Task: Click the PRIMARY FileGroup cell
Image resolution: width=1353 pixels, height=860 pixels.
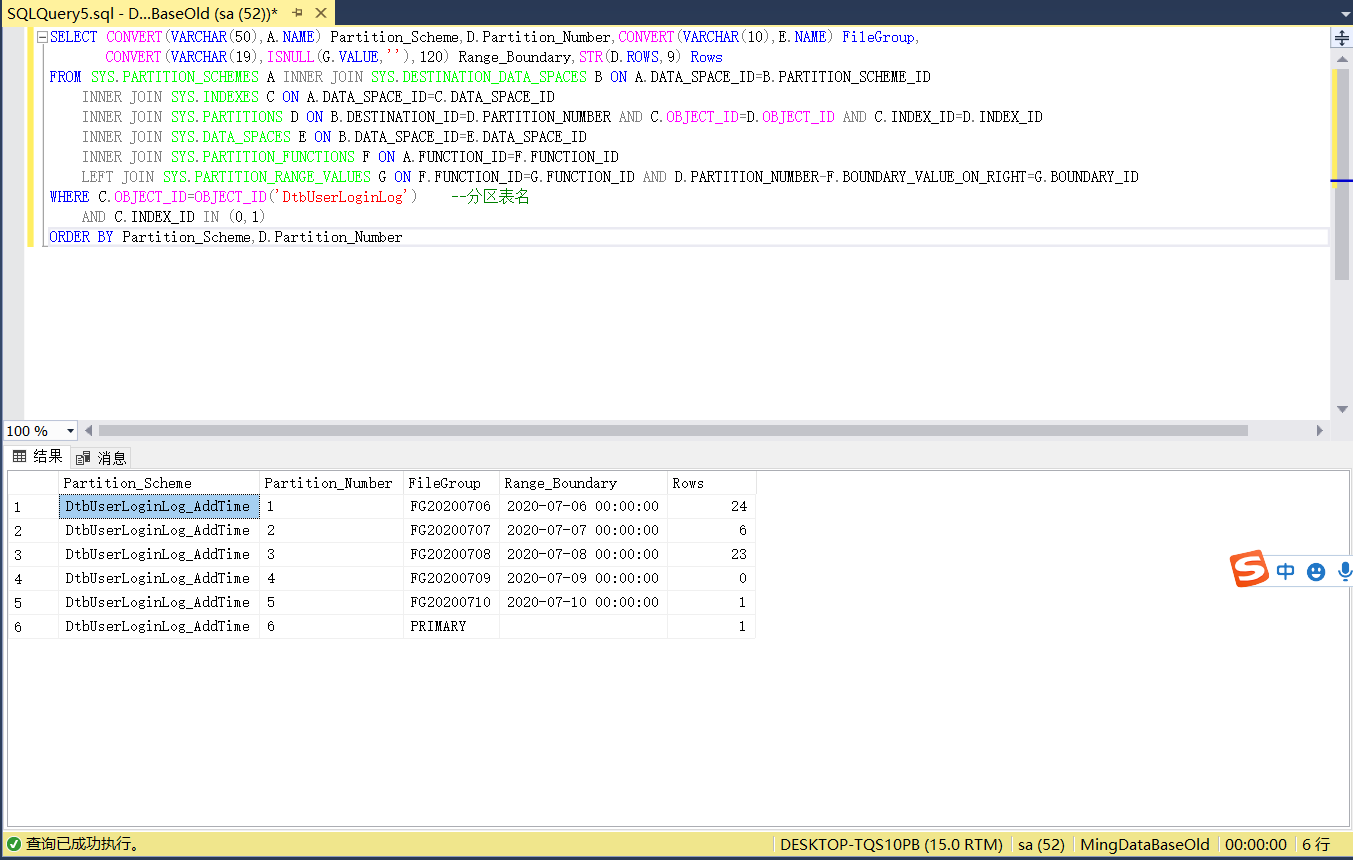Action: 452,626
